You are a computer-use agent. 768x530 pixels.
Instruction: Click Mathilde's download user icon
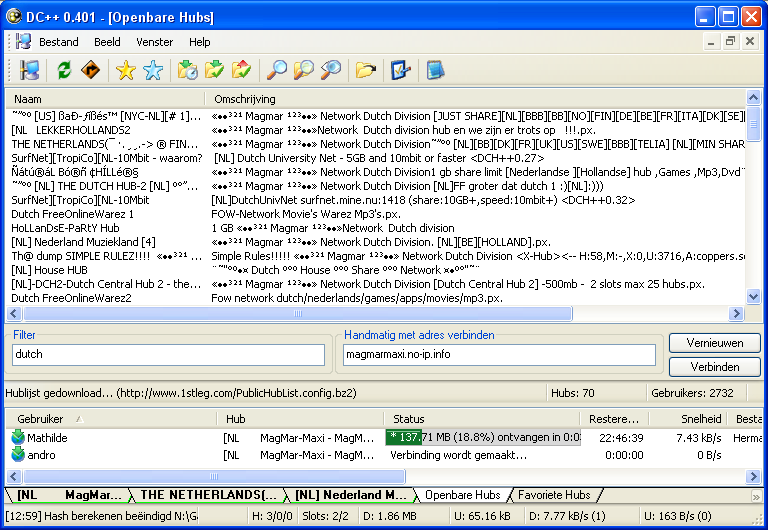(x=18, y=437)
